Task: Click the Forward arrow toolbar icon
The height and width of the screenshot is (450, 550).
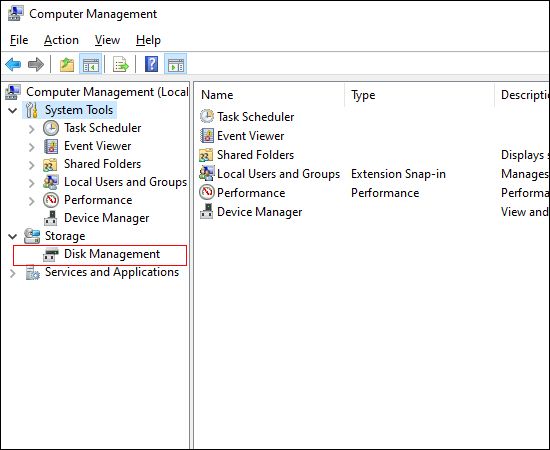Action: point(36,65)
